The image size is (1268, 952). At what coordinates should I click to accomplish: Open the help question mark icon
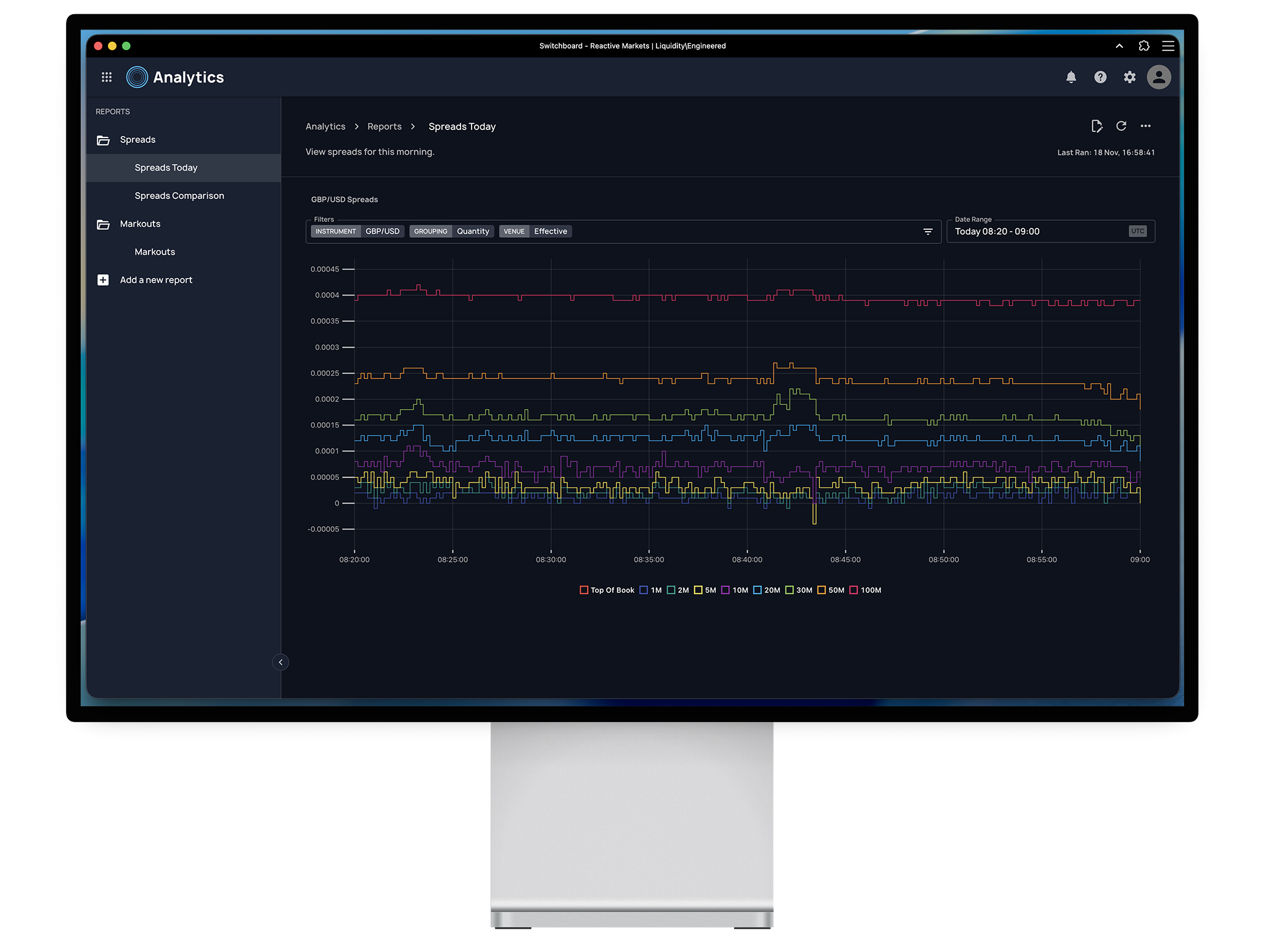(1100, 77)
